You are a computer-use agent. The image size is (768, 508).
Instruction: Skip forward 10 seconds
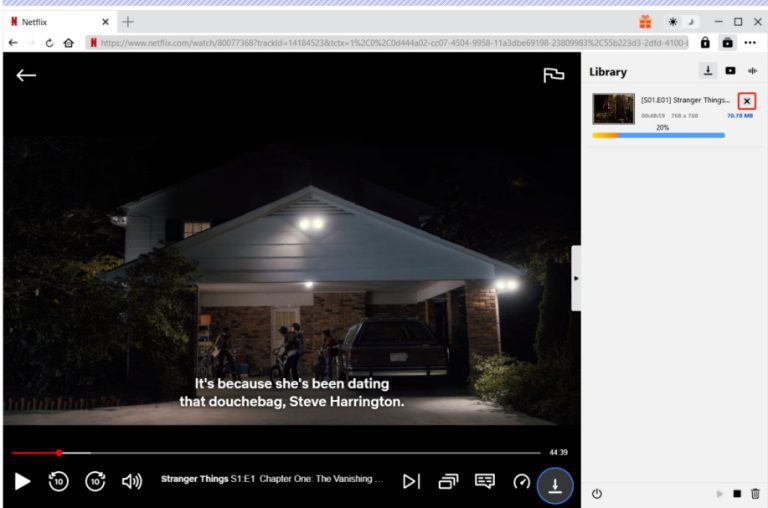click(x=95, y=481)
